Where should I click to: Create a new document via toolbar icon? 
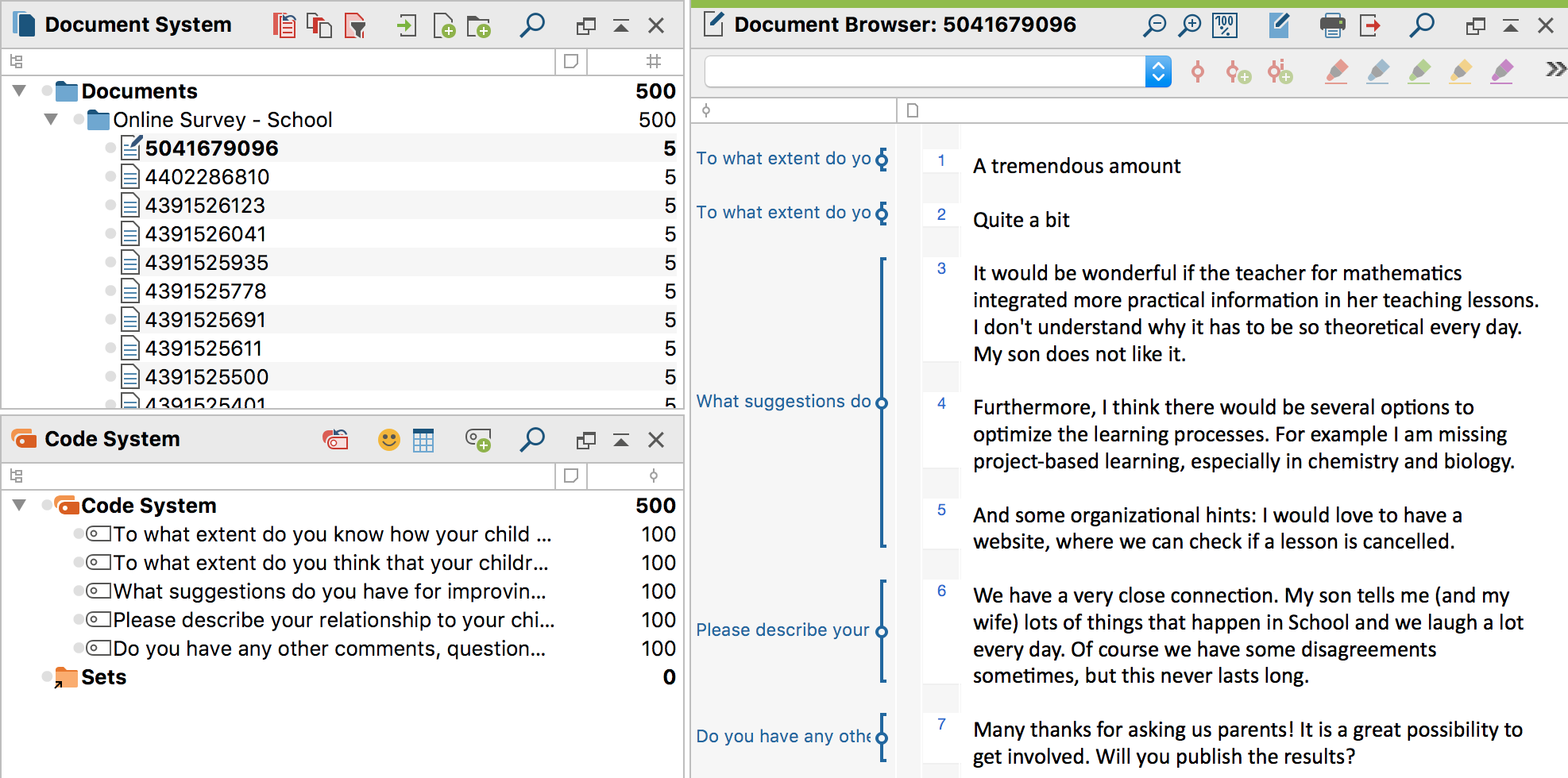pos(444,25)
